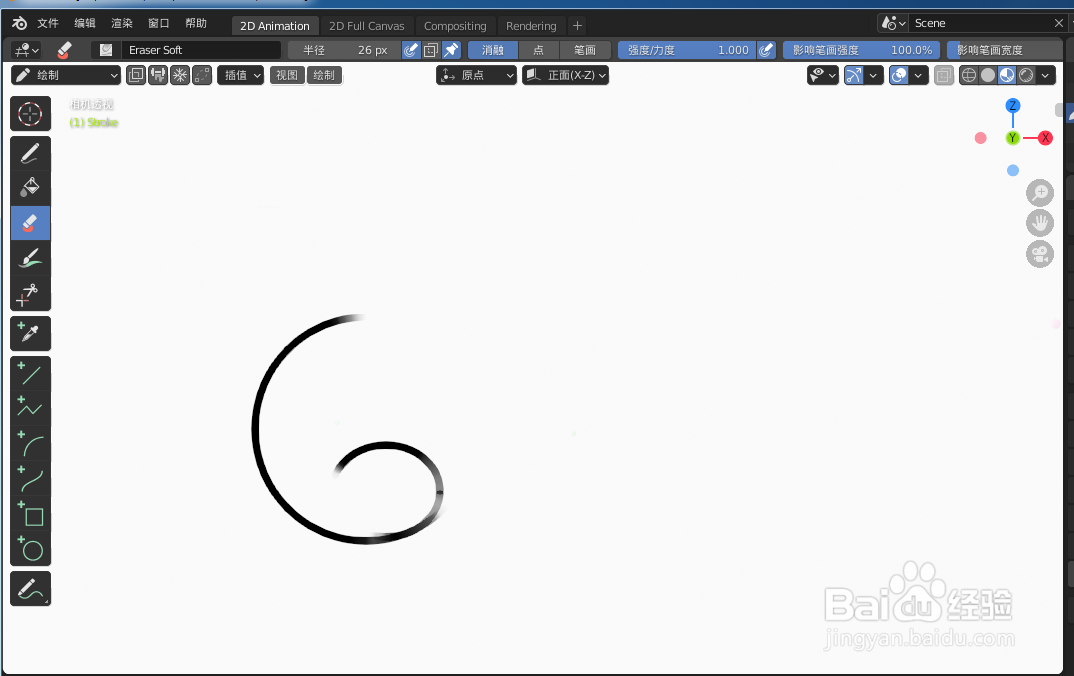The image size is (1074, 676).
Task: Switch to wireframe shading
Action: (969, 75)
